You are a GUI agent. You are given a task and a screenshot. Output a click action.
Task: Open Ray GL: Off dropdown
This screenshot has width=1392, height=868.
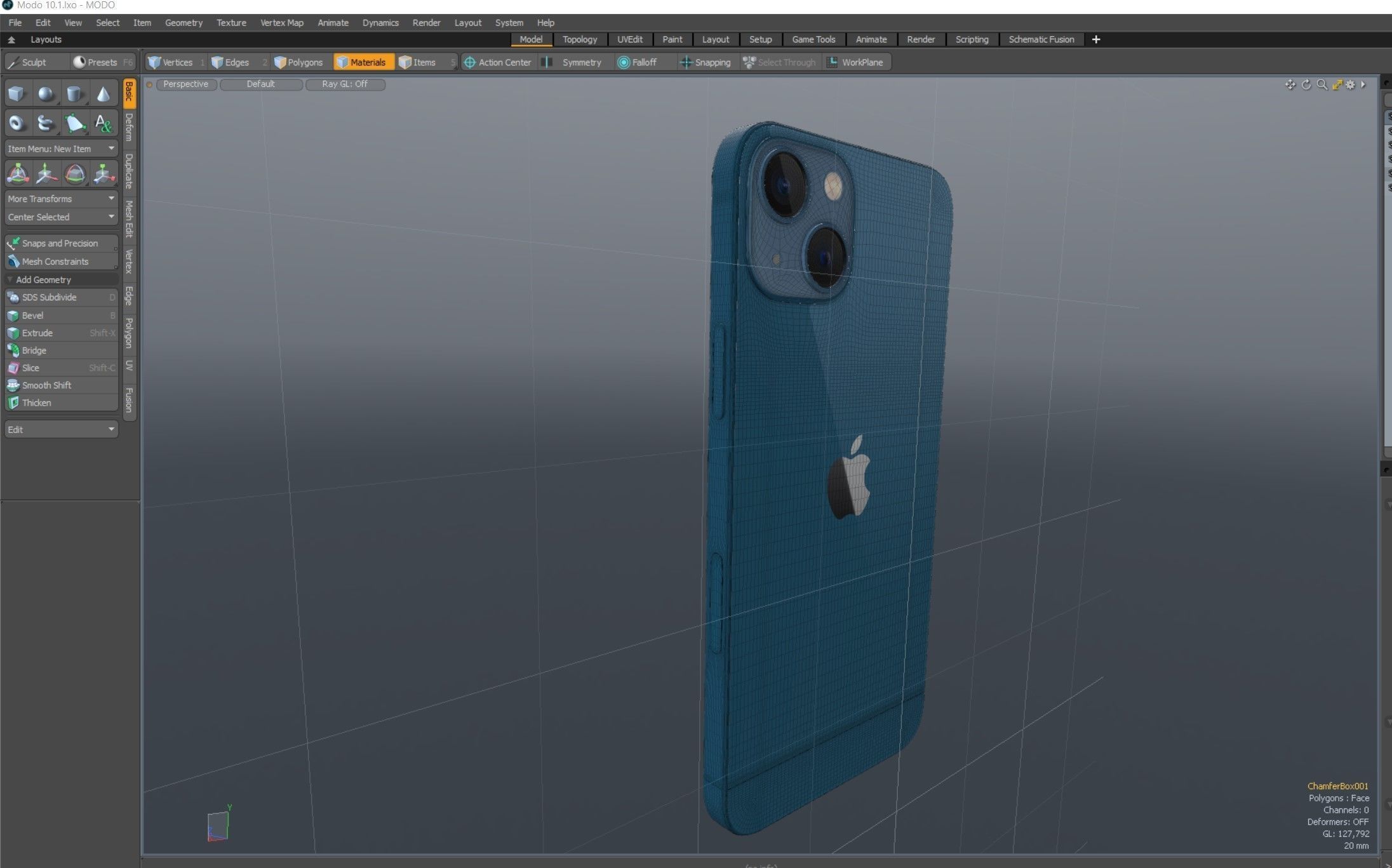click(x=345, y=84)
